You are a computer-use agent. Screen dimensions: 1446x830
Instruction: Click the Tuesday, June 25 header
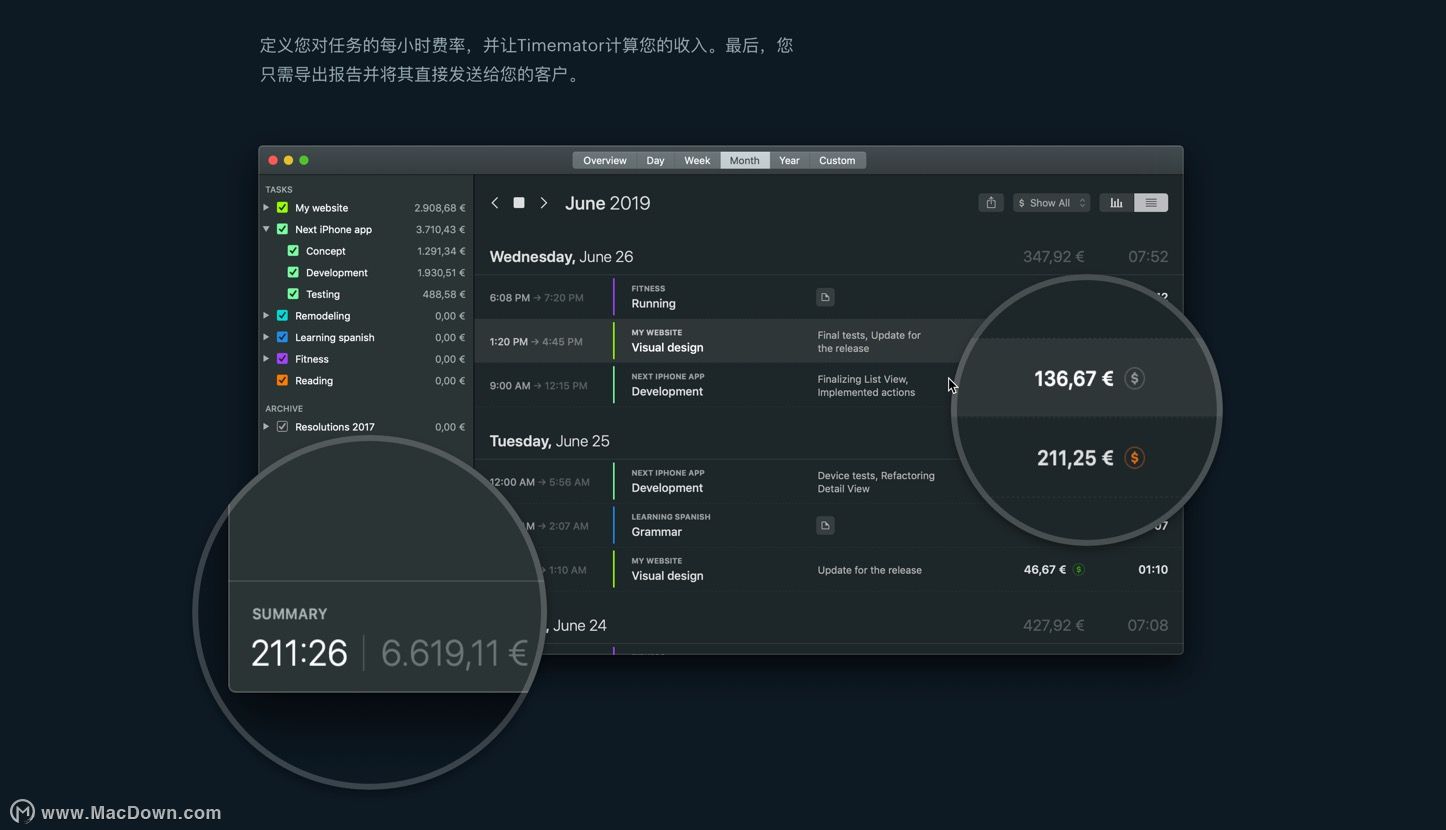pyautogui.click(x=549, y=441)
